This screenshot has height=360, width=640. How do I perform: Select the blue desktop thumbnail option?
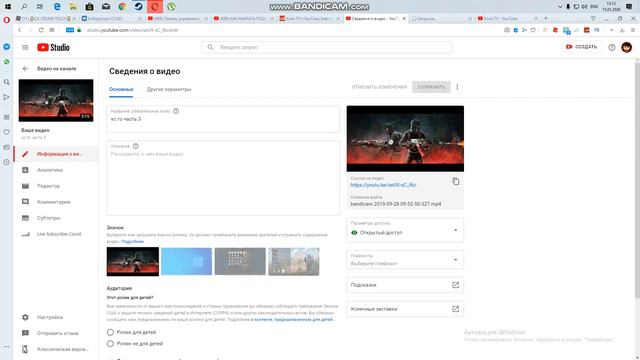[x=187, y=262]
